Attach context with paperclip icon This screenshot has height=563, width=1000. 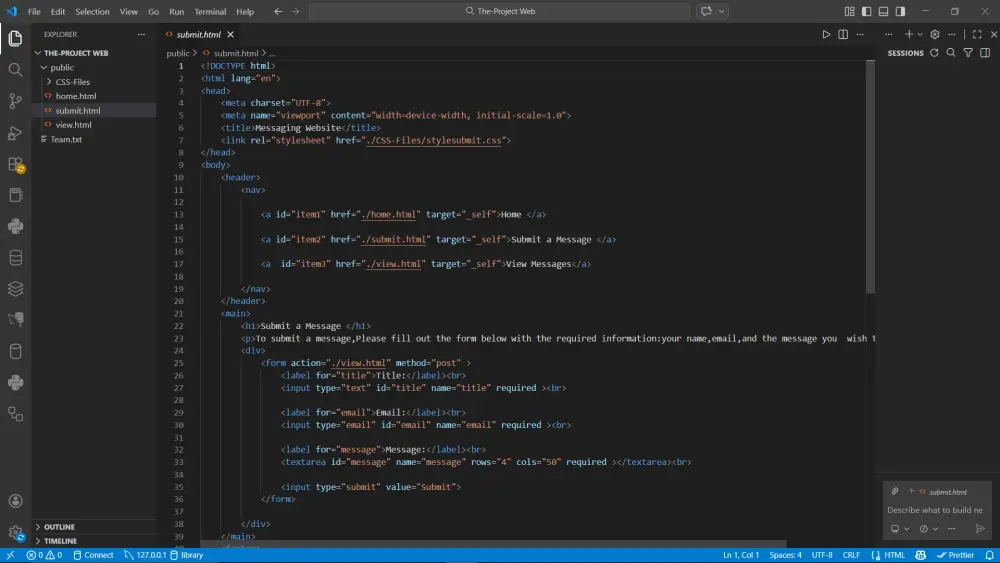click(x=895, y=491)
